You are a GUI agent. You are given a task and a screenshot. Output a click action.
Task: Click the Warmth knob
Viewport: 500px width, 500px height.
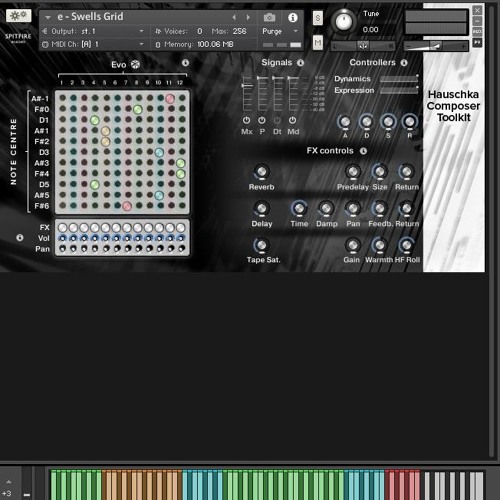[x=380, y=245]
